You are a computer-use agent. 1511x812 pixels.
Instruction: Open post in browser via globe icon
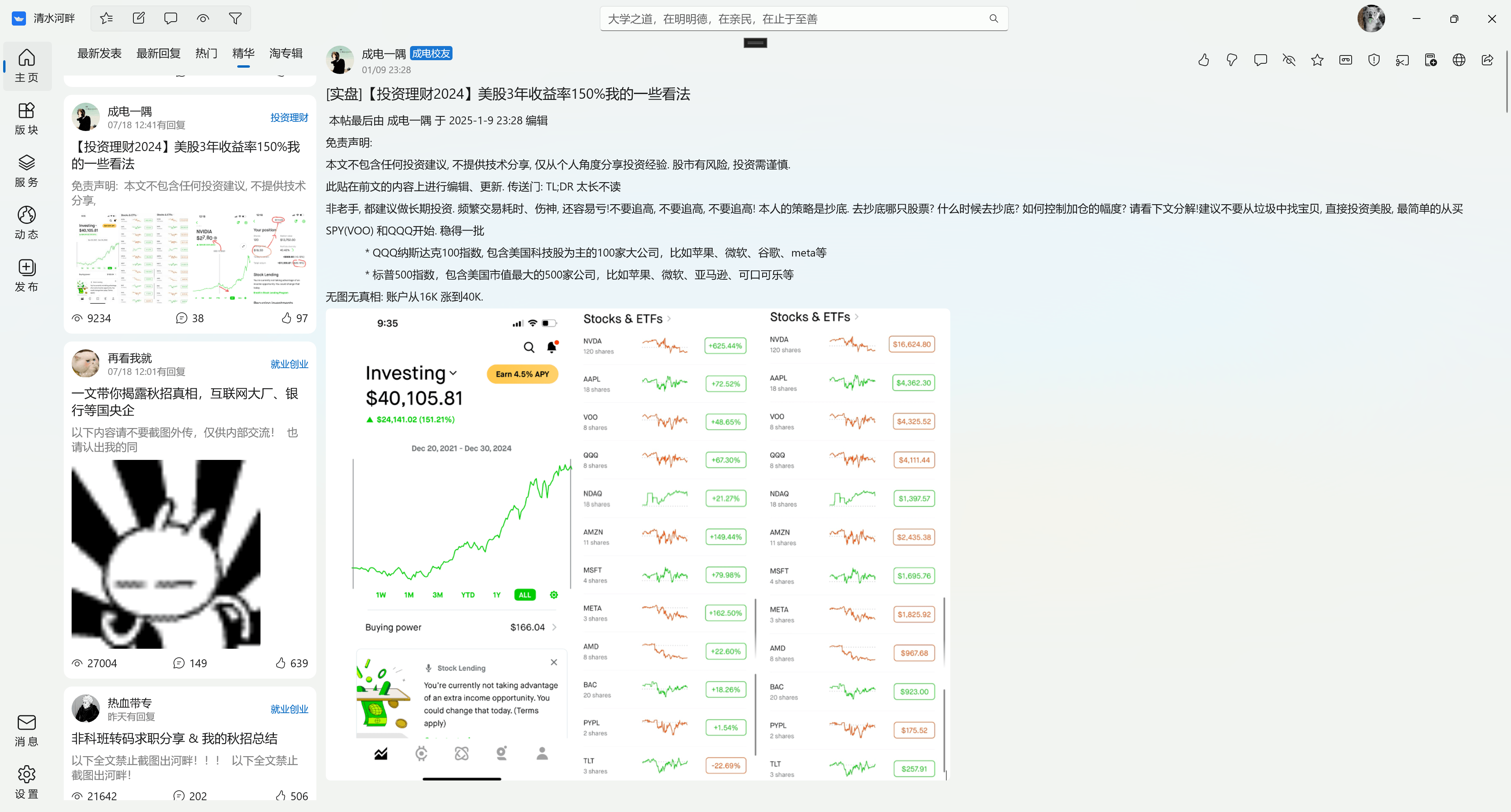tap(1459, 60)
